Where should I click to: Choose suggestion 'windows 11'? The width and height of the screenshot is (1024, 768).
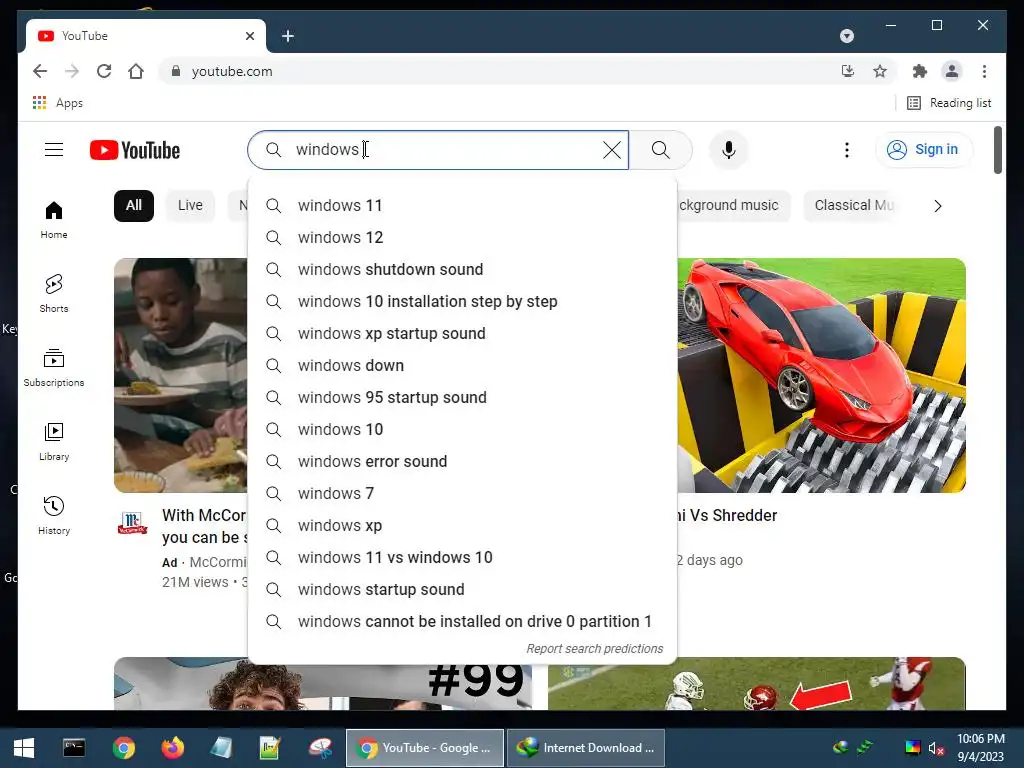[462, 206]
